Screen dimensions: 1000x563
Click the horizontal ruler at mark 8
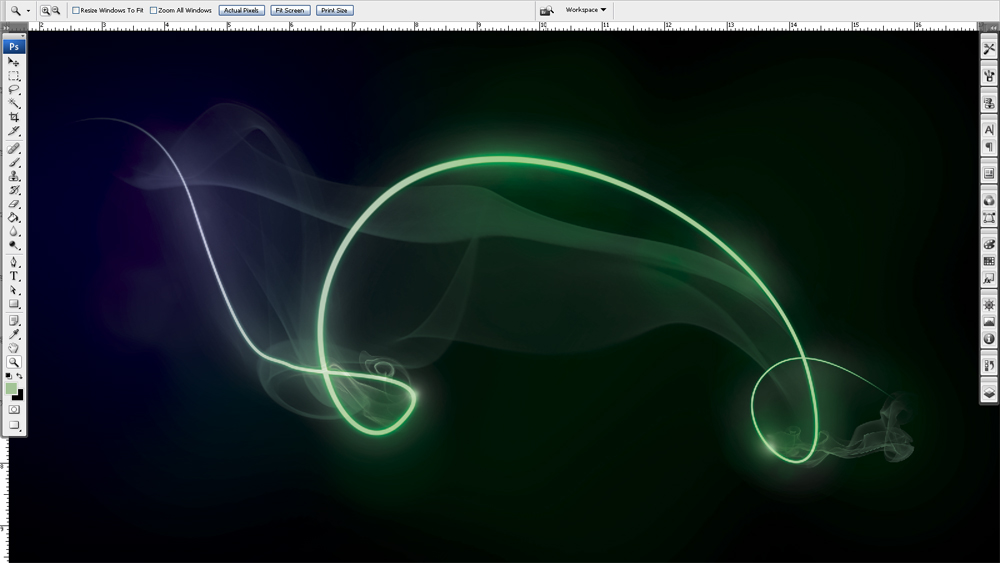point(416,26)
